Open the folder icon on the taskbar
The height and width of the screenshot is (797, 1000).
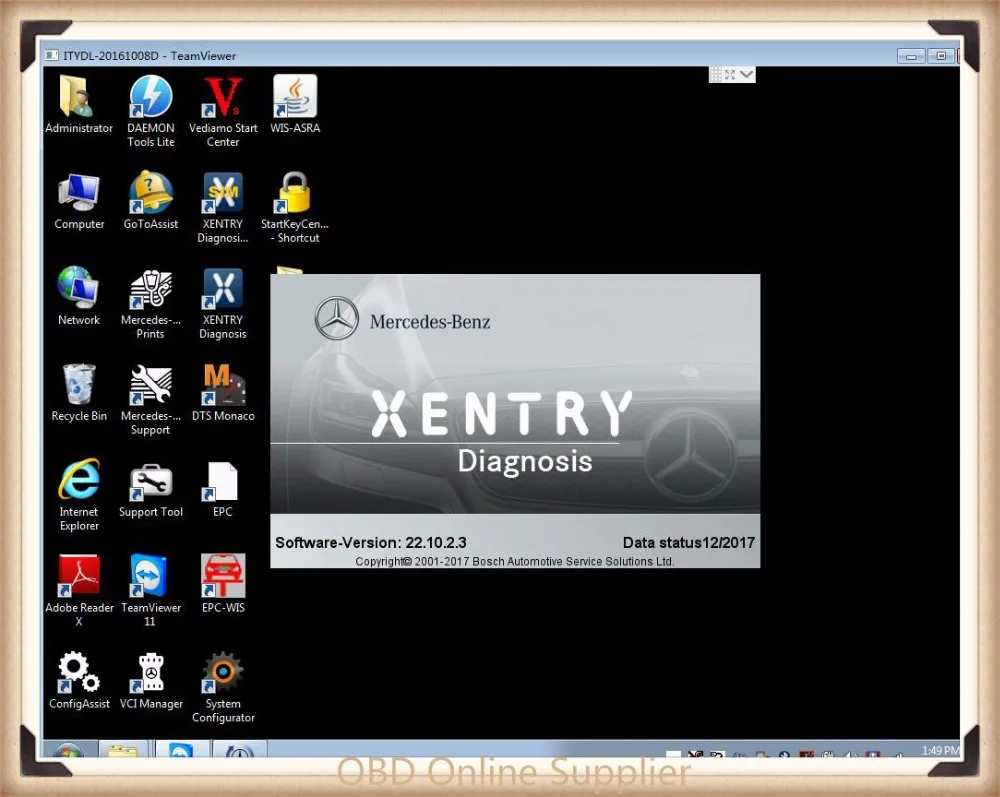pos(123,750)
